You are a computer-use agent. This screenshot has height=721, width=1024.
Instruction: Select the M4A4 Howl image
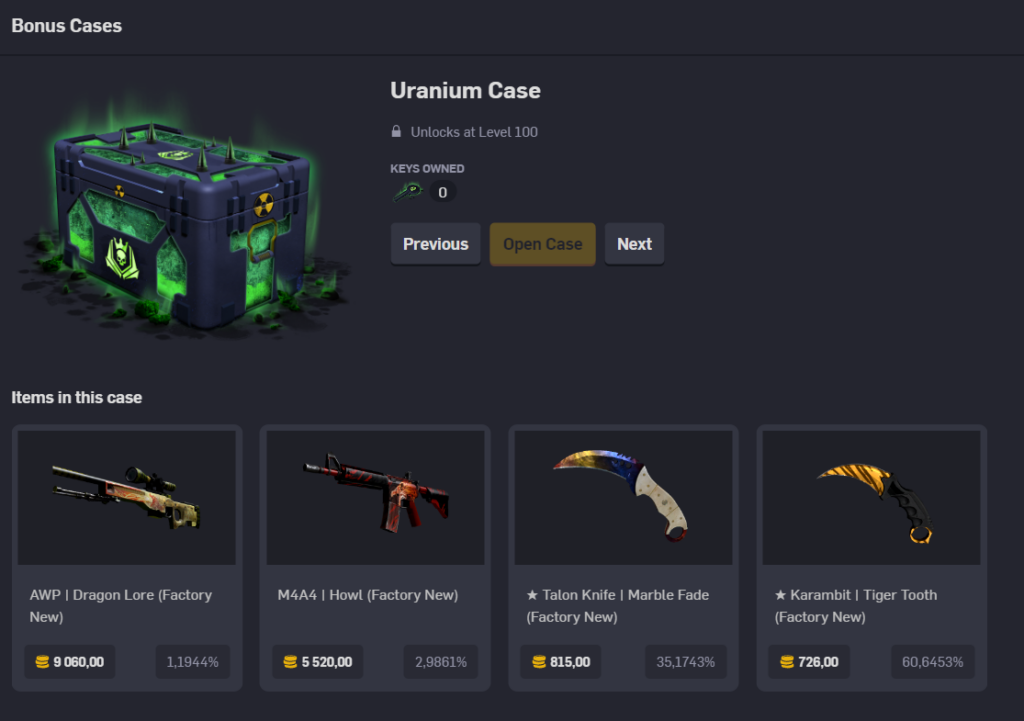click(x=376, y=498)
